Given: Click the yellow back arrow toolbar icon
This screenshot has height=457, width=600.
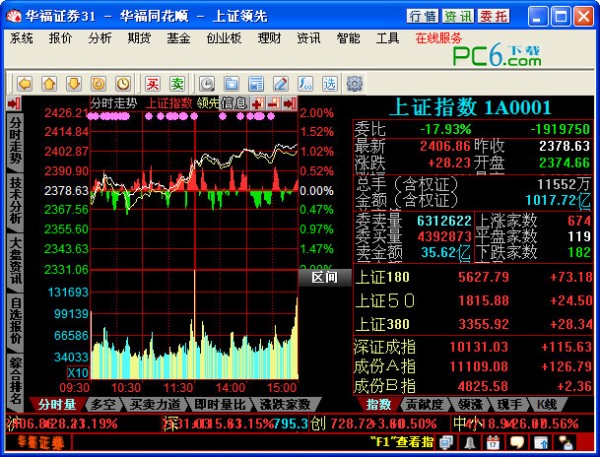Looking at the screenshot, I should coord(25,83).
